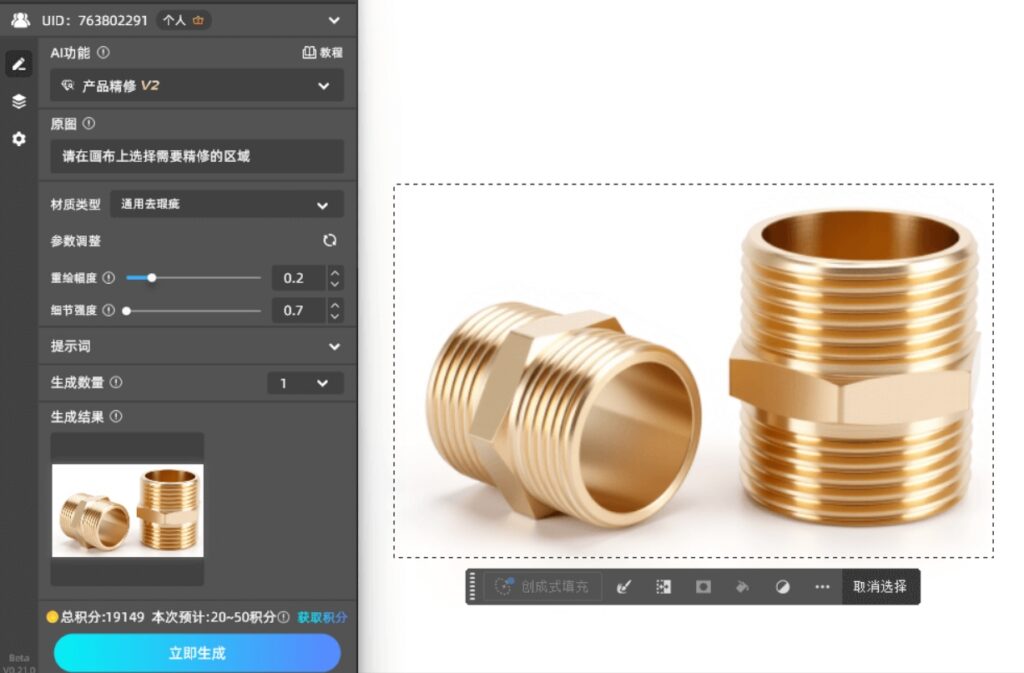Click the 取消选择 deselect button
The height and width of the screenshot is (673, 1024).
[x=880, y=587]
